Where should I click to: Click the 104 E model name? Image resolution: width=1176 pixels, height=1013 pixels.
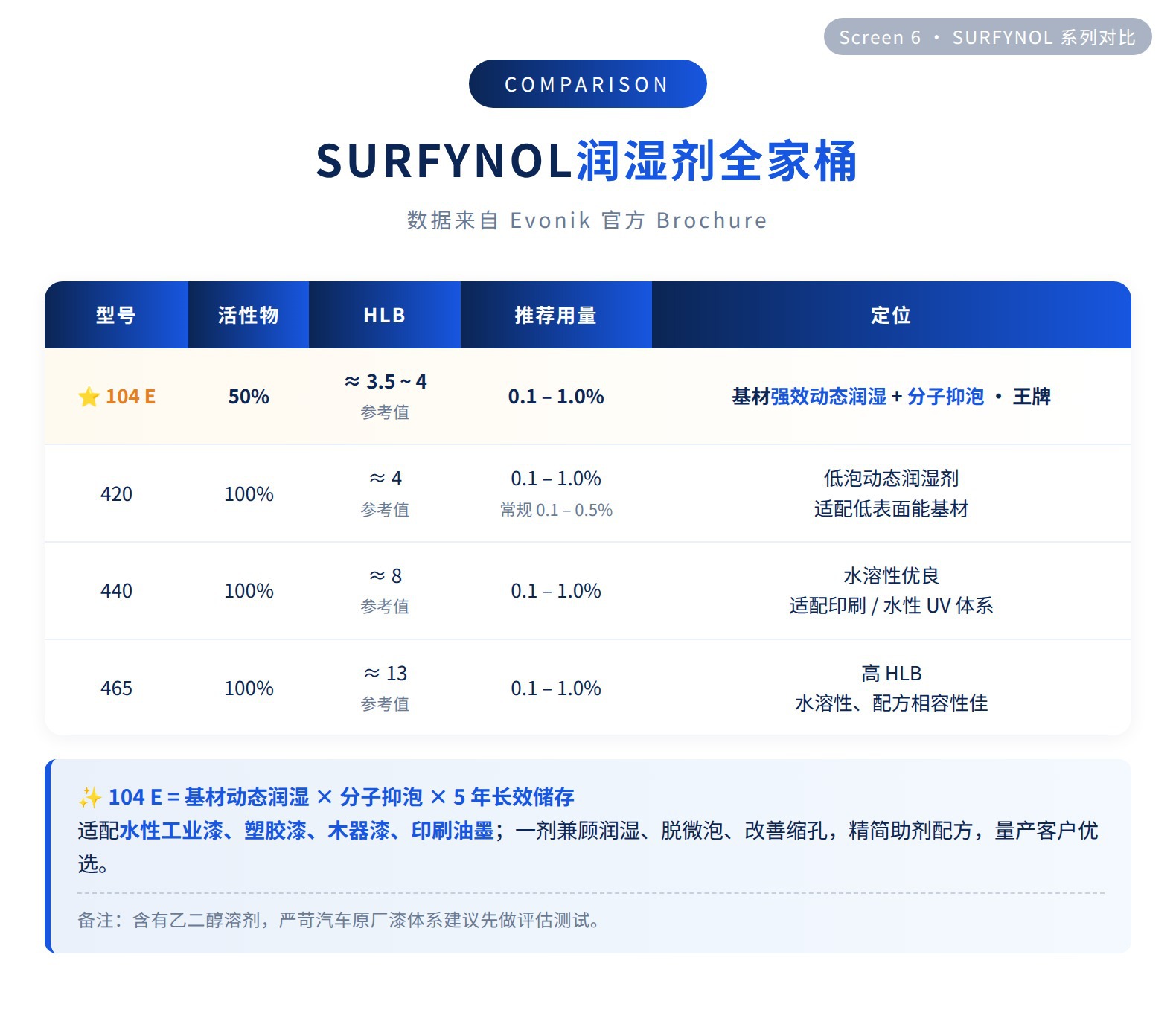click(x=130, y=397)
